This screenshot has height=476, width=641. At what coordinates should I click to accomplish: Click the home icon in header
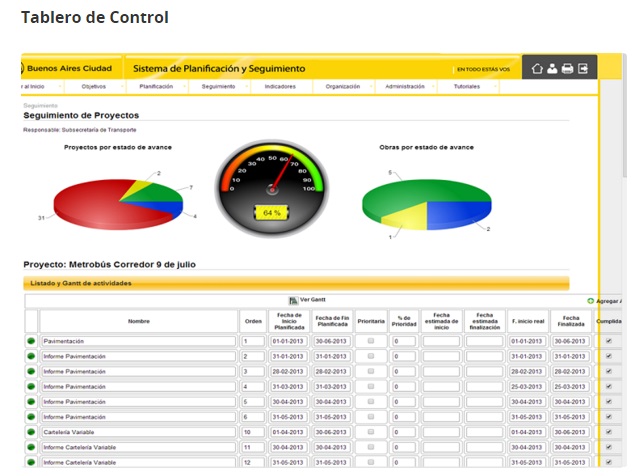click(537, 69)
